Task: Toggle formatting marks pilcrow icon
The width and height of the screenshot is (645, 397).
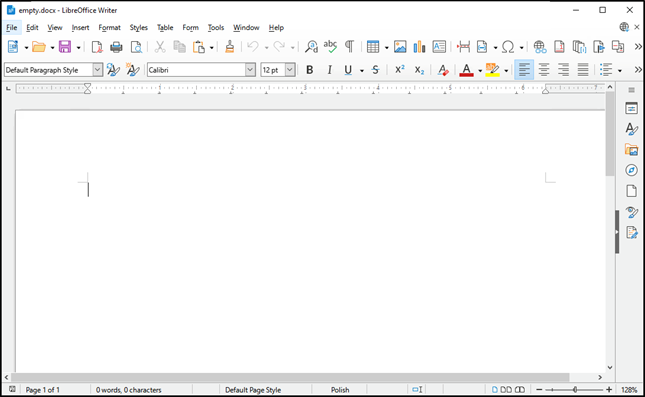Action: [x=349, y=47]
